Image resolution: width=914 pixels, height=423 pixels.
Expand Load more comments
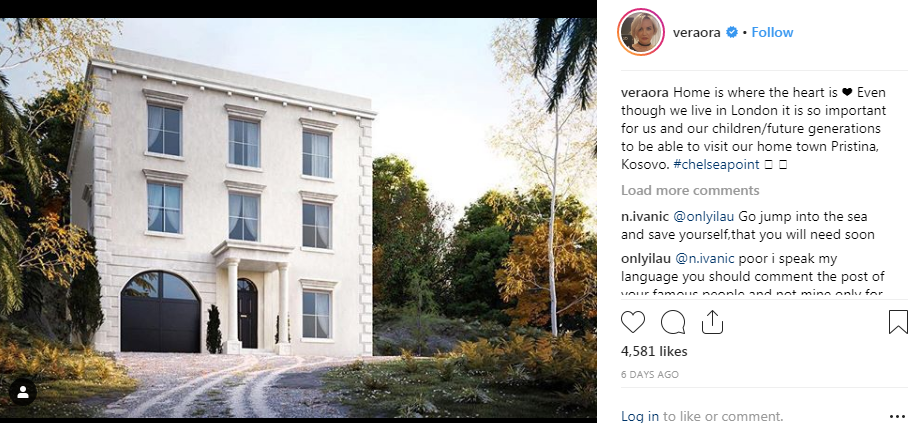690,191
